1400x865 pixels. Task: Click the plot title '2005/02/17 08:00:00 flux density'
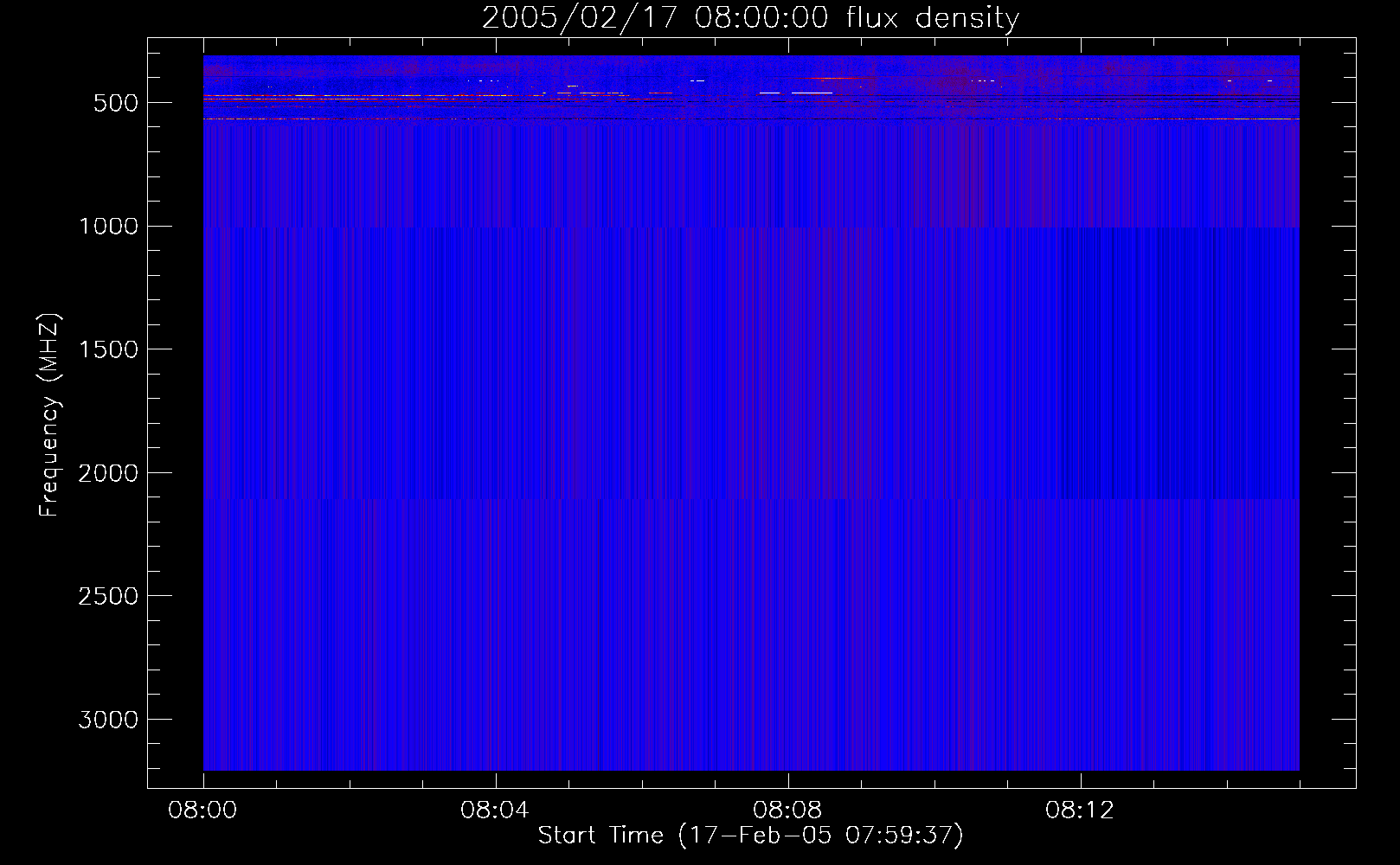(x=750, y=18)
